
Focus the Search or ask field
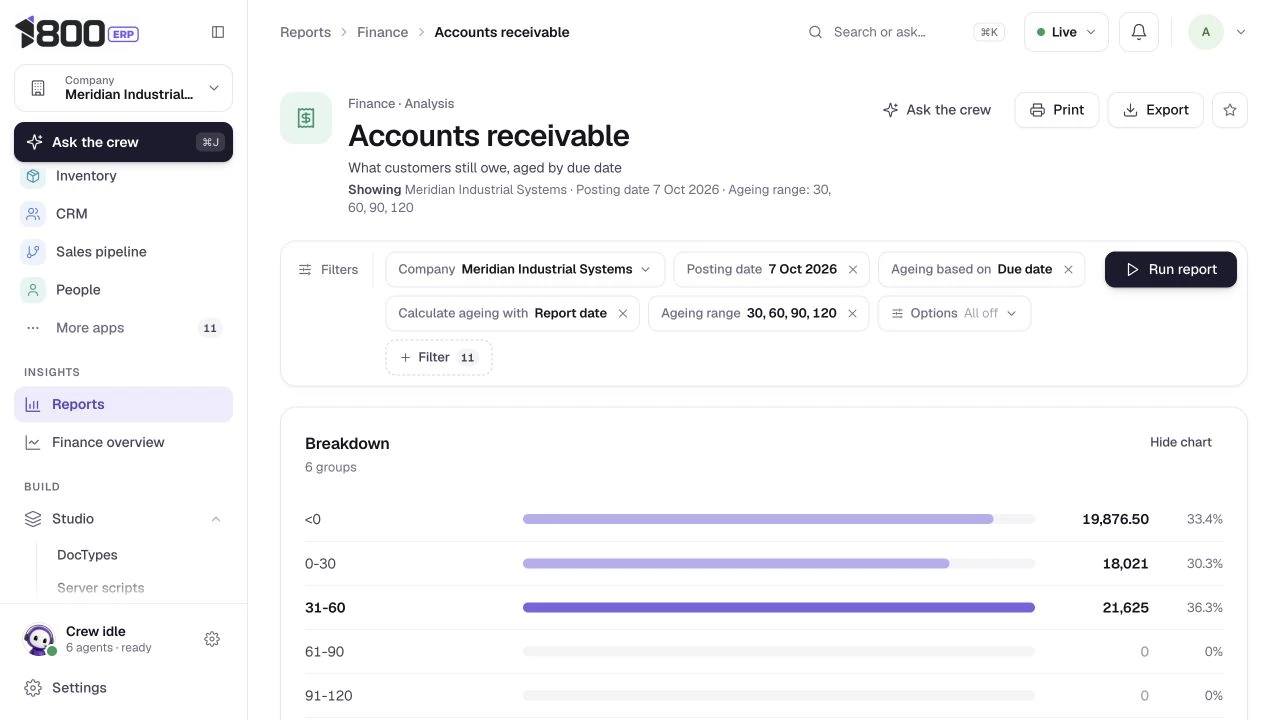click(905, 32)
